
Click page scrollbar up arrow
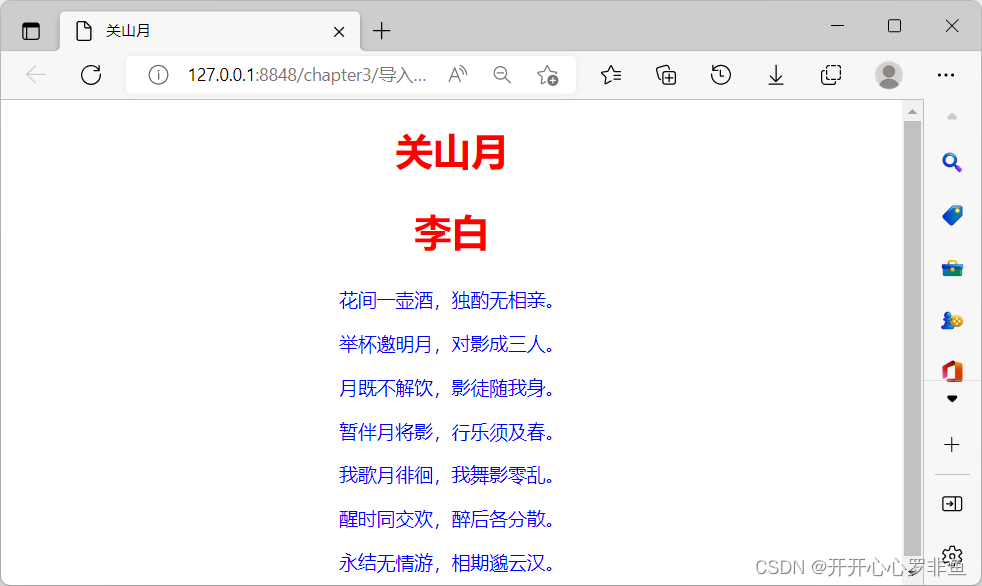point(912,112)
